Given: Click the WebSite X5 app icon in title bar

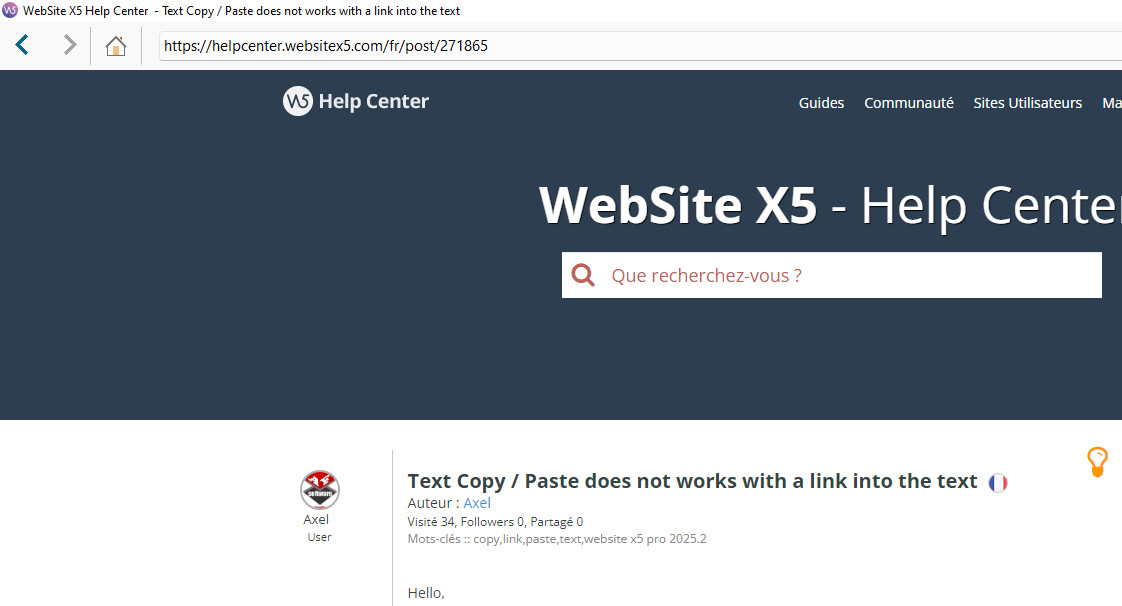Looking at the screenshot, I should [10, 10].
